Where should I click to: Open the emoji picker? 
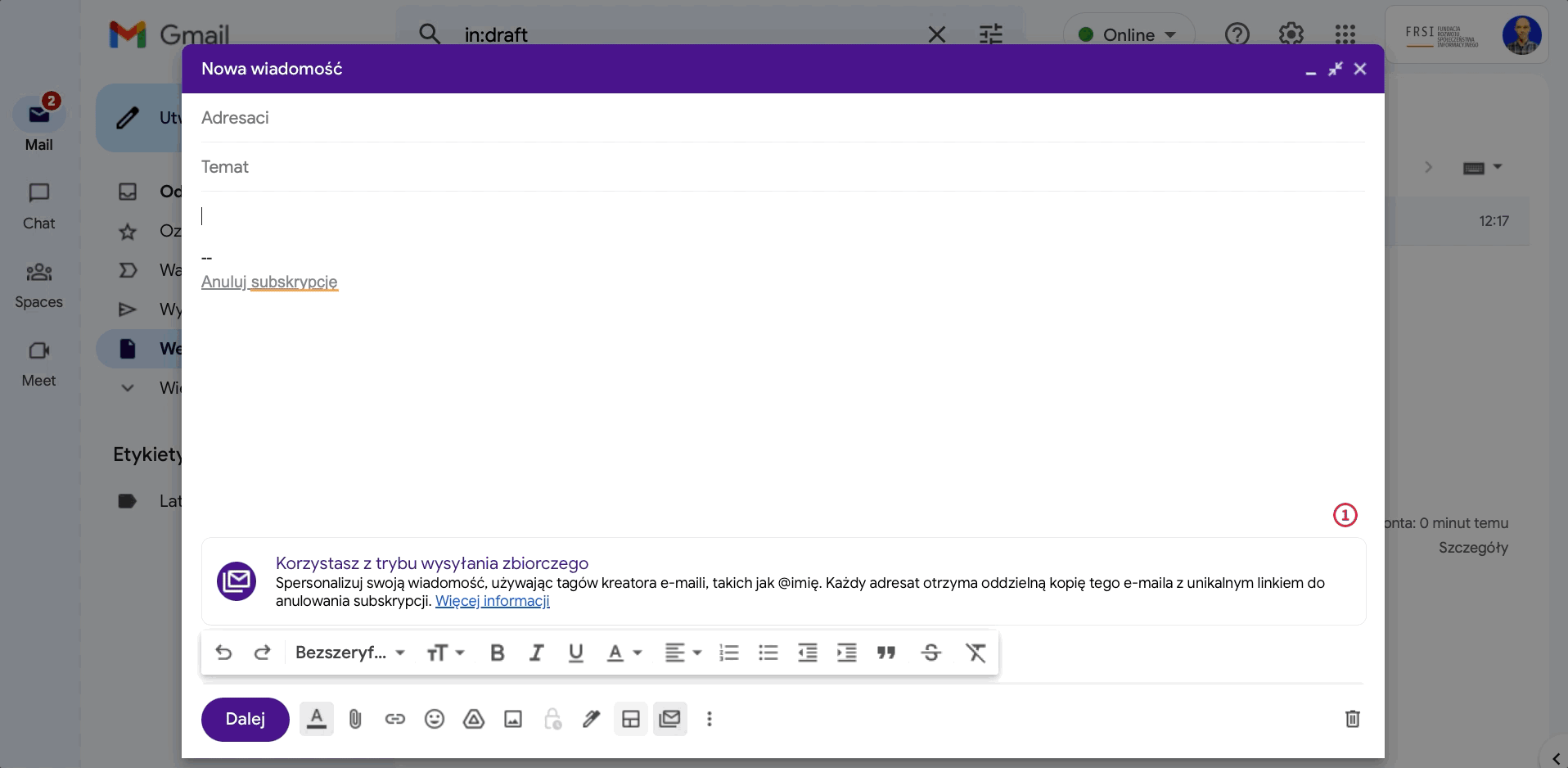point(435,719)
